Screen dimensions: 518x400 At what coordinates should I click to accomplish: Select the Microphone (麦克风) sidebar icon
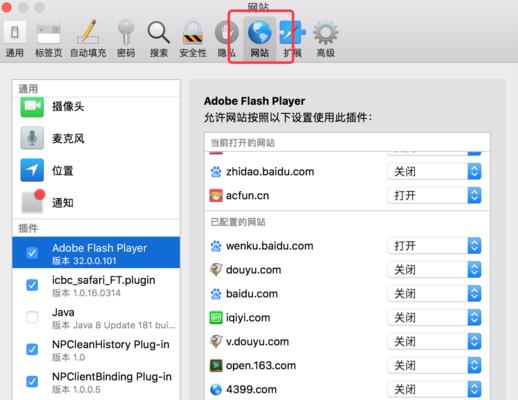(32, 138)
